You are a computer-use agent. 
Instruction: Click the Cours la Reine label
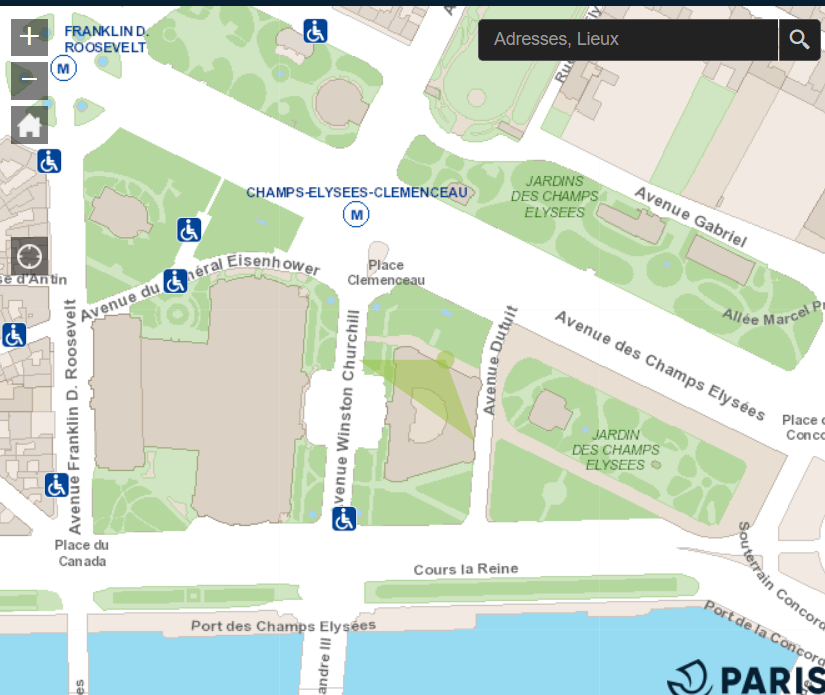point(466,569)
